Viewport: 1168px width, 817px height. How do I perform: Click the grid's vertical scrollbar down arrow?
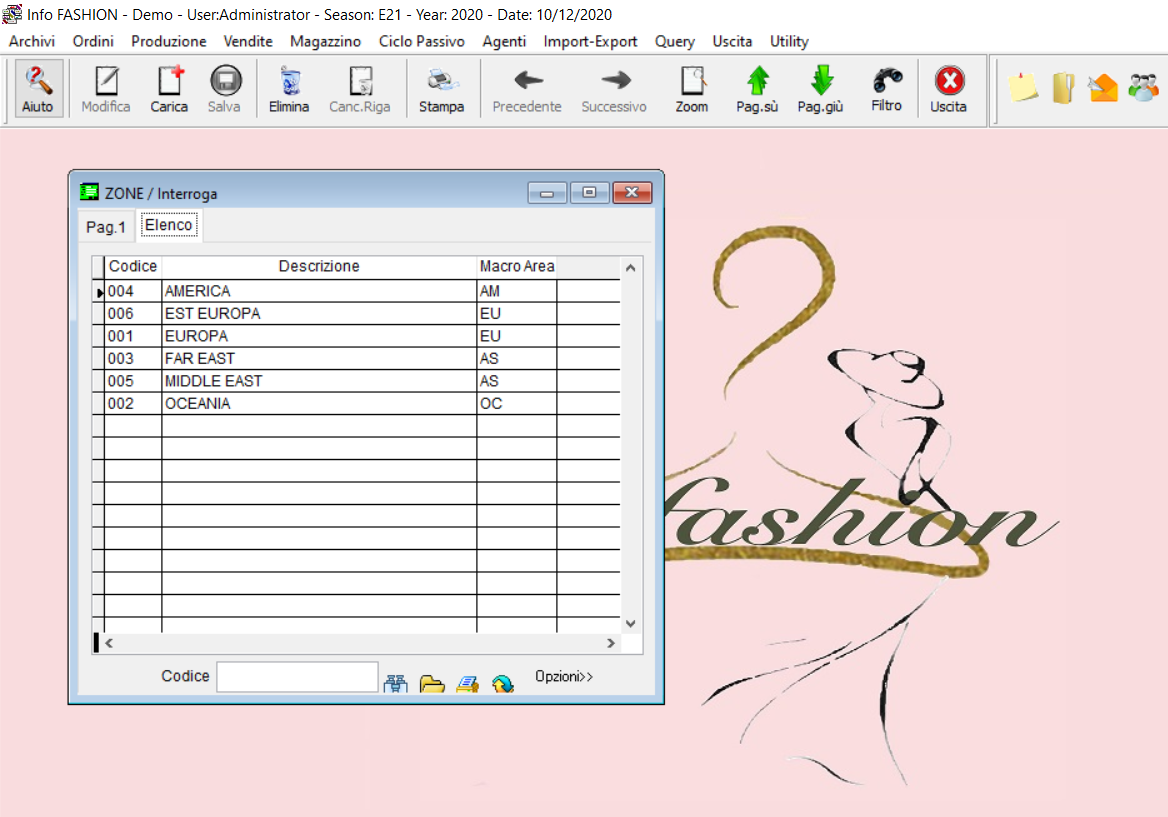click(630, 623)
